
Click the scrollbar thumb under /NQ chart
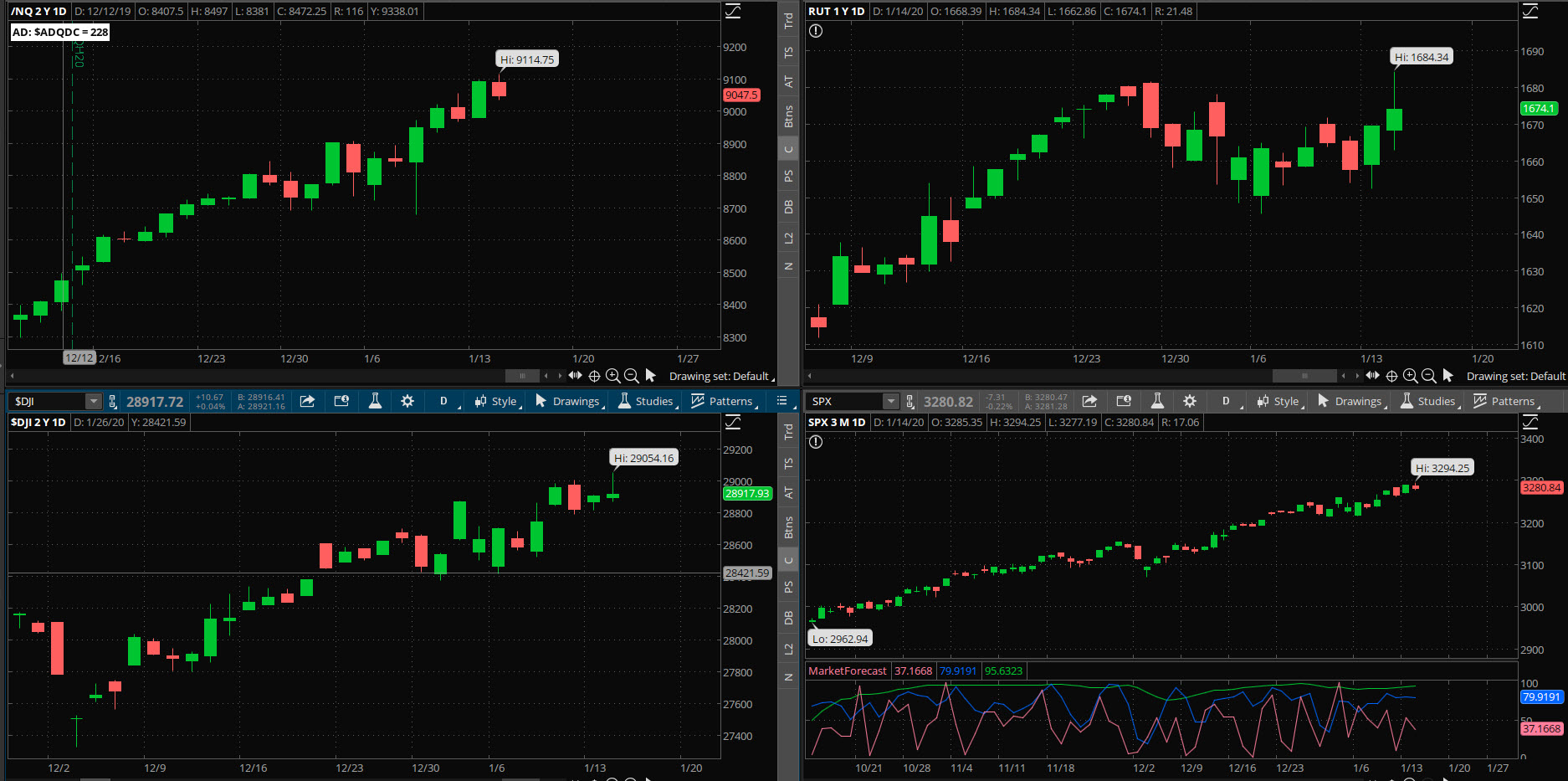coord(523,376)
